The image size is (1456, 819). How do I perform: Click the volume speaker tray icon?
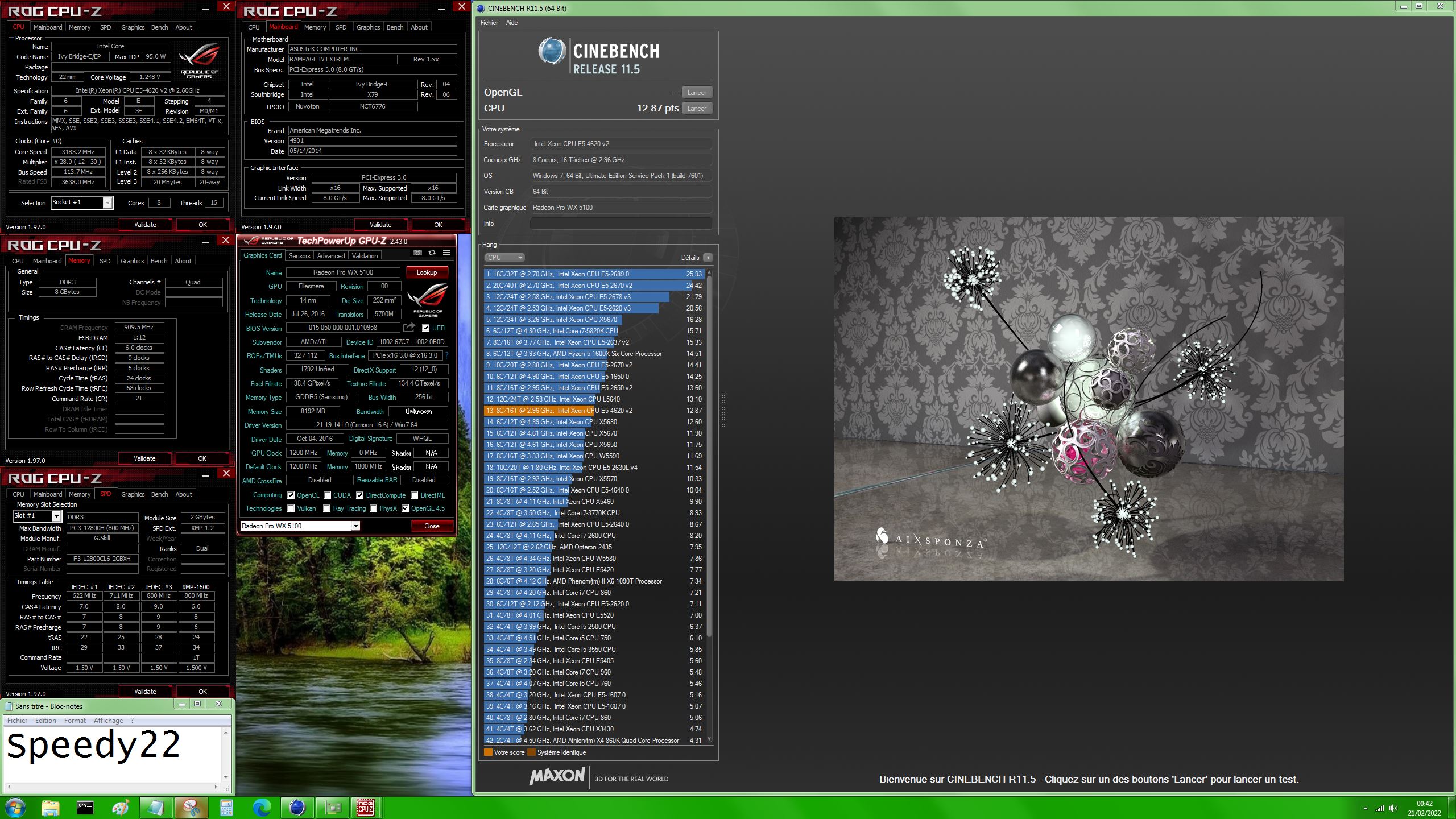point(1393,808)
